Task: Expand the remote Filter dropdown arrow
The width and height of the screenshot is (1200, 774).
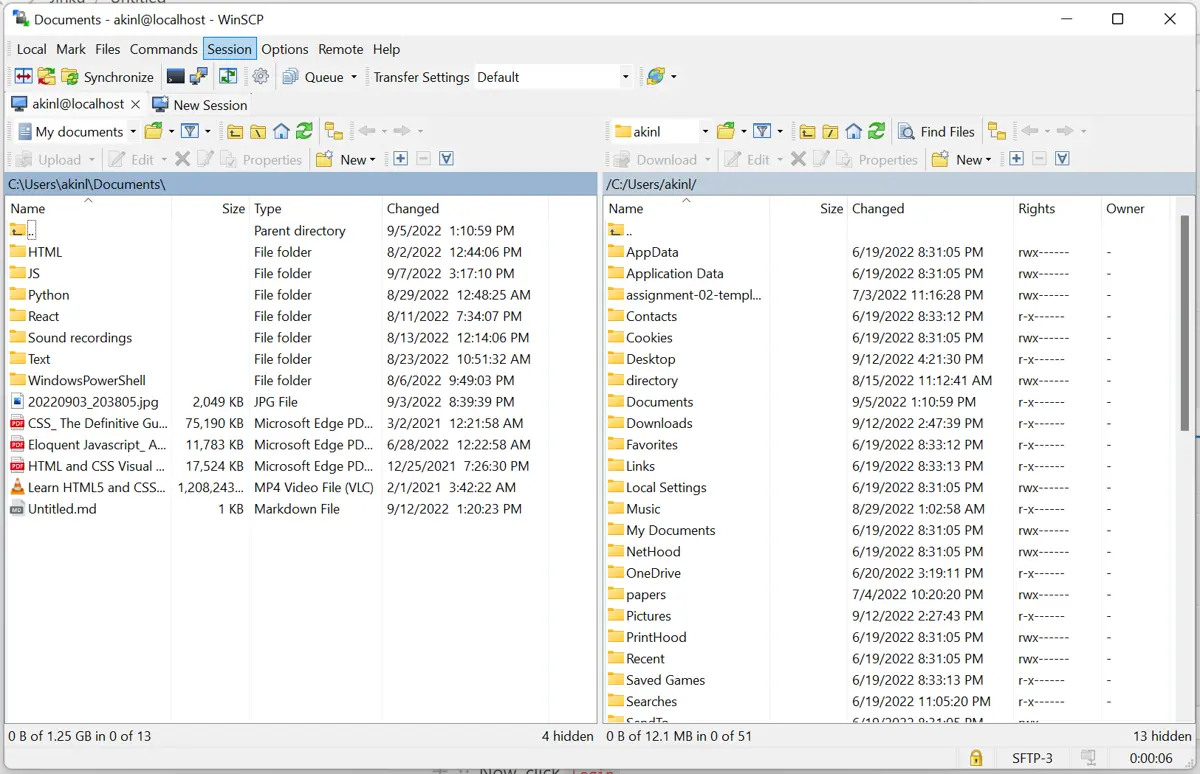Action: tap(780, 131)
